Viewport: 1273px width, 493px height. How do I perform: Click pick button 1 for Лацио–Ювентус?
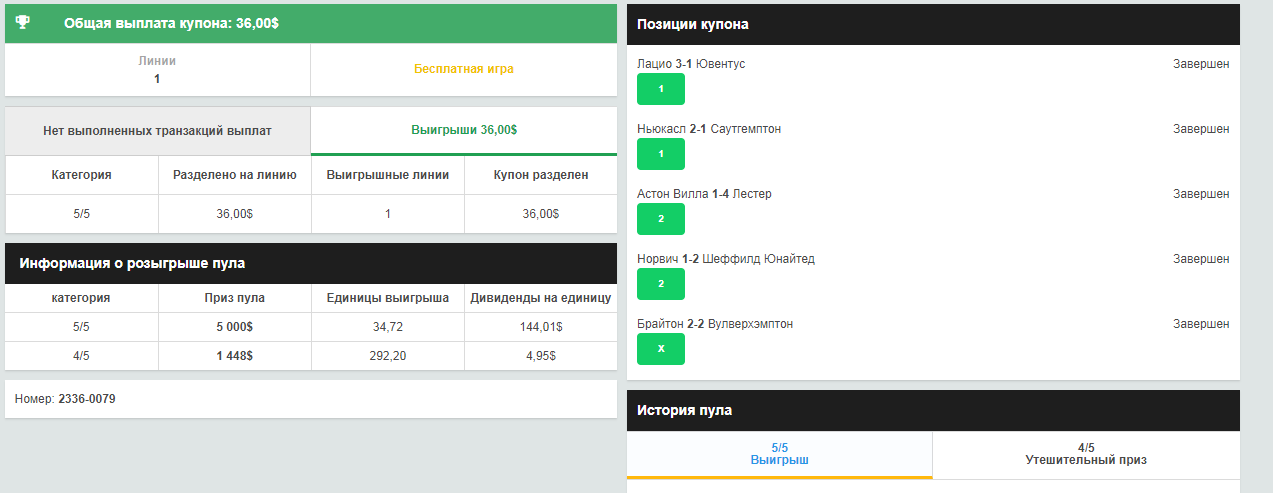[x=661, y=89]
